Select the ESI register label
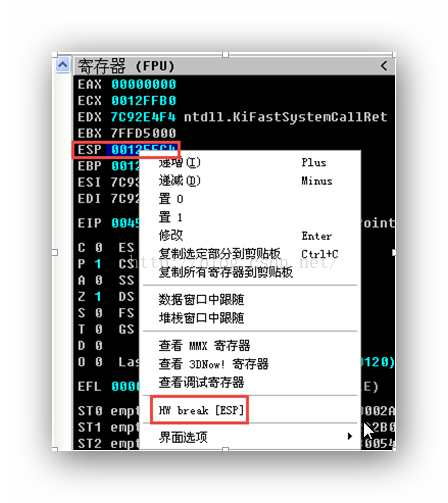The height and width of the screenshot is (503, 448). click(x=89, y=182)
